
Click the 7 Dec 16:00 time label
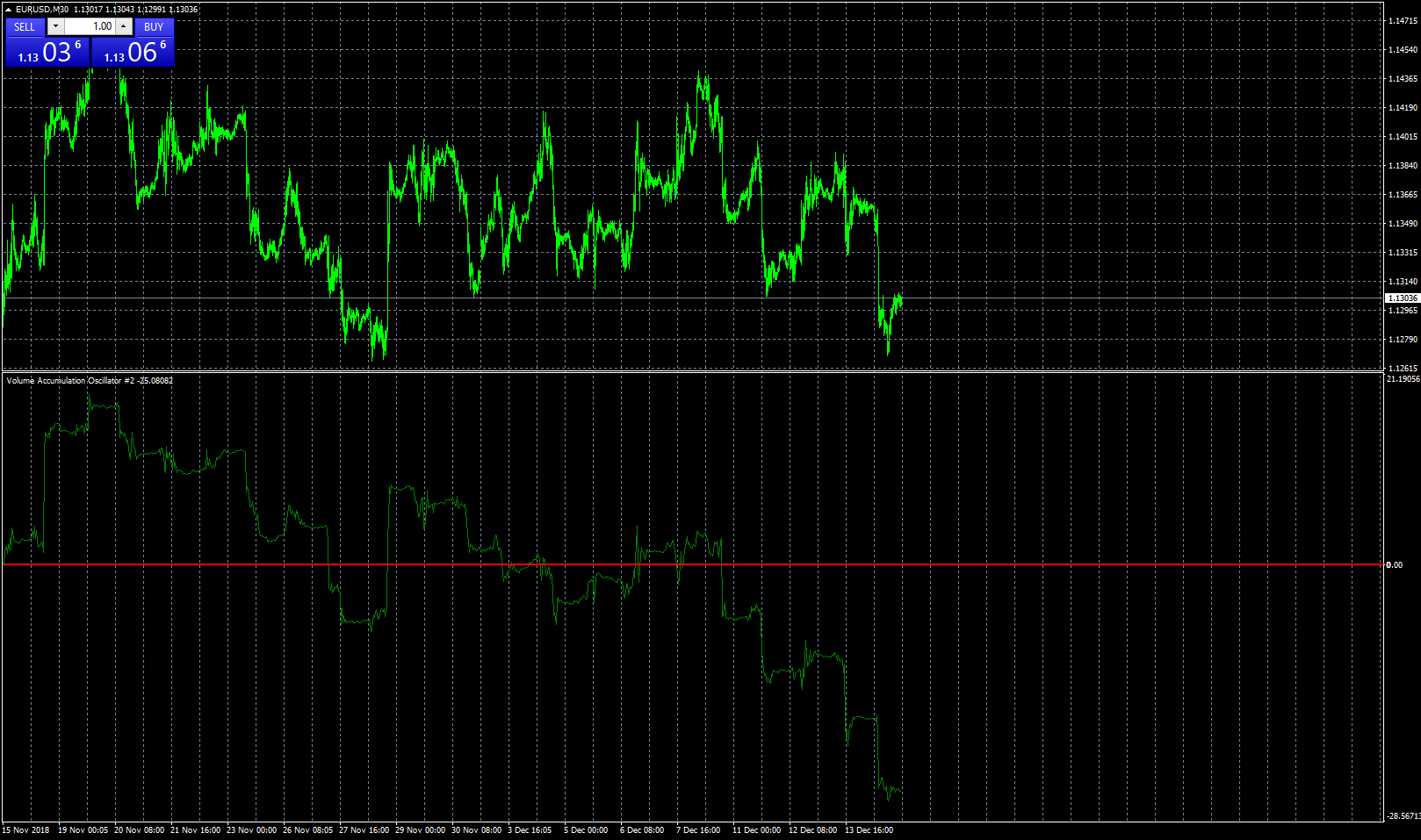(x=698, y=830)
